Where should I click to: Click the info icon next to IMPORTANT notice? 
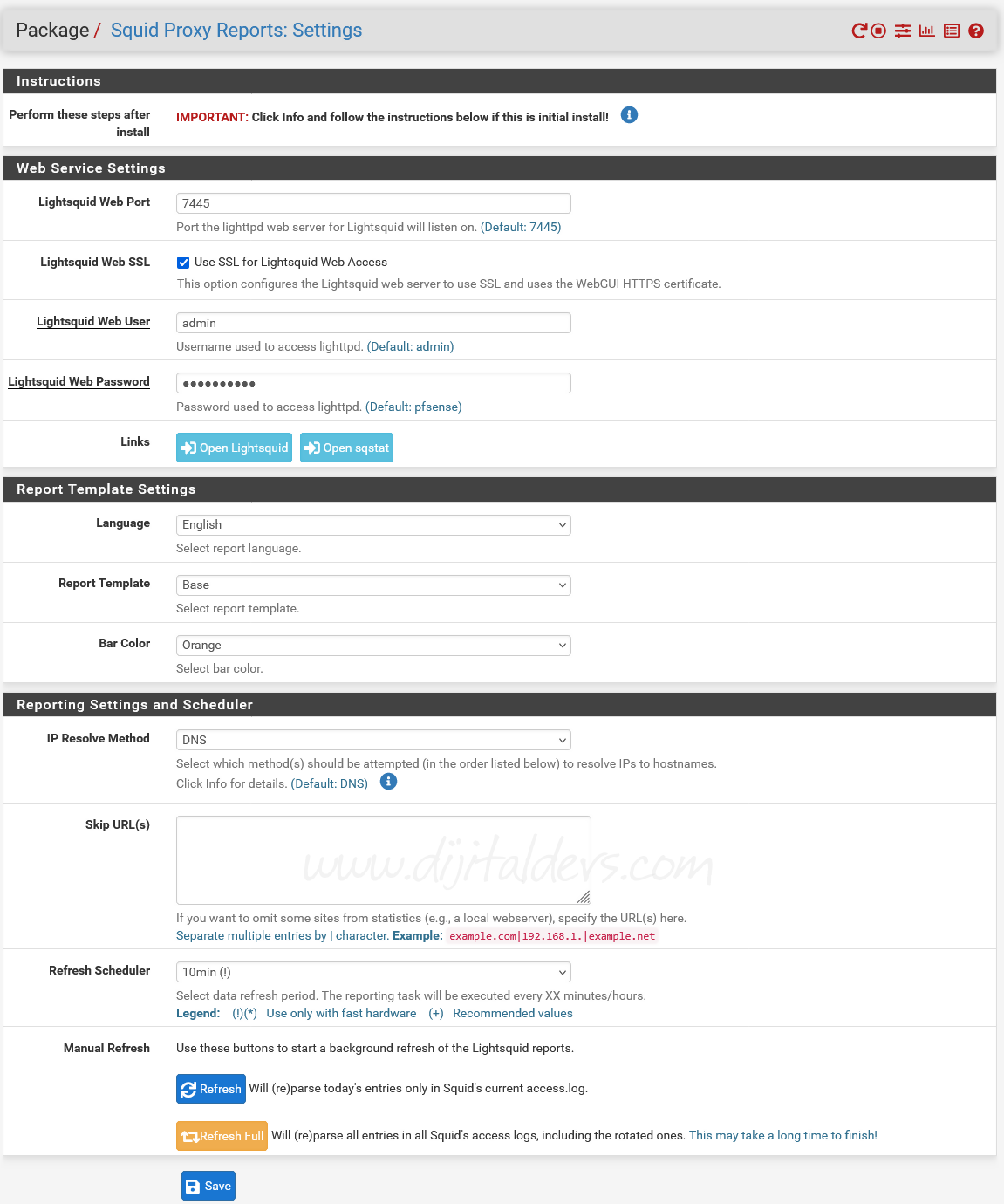tap(629, 114)
